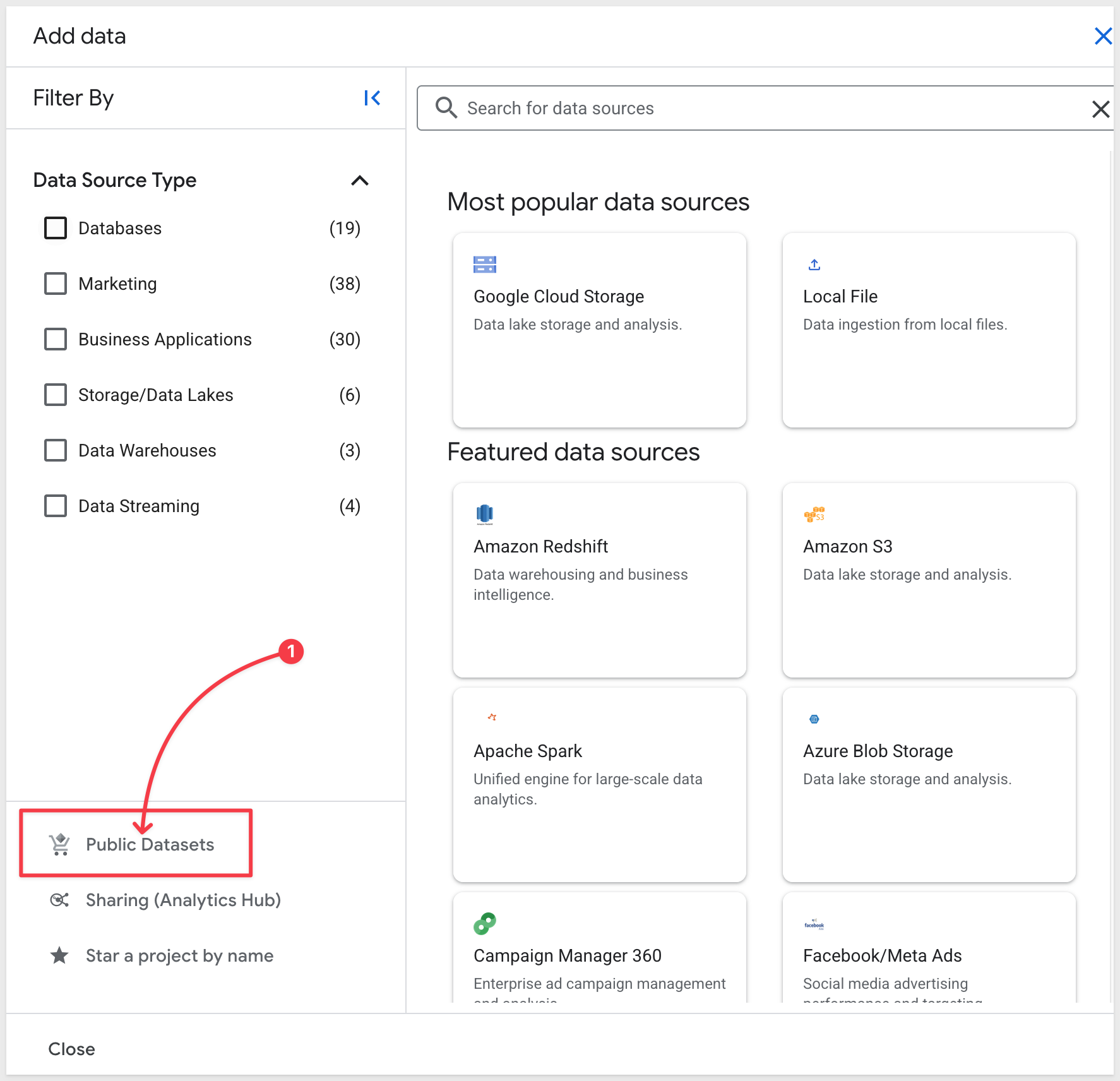Clear the search field with X icon

(x=1100, y=109)
